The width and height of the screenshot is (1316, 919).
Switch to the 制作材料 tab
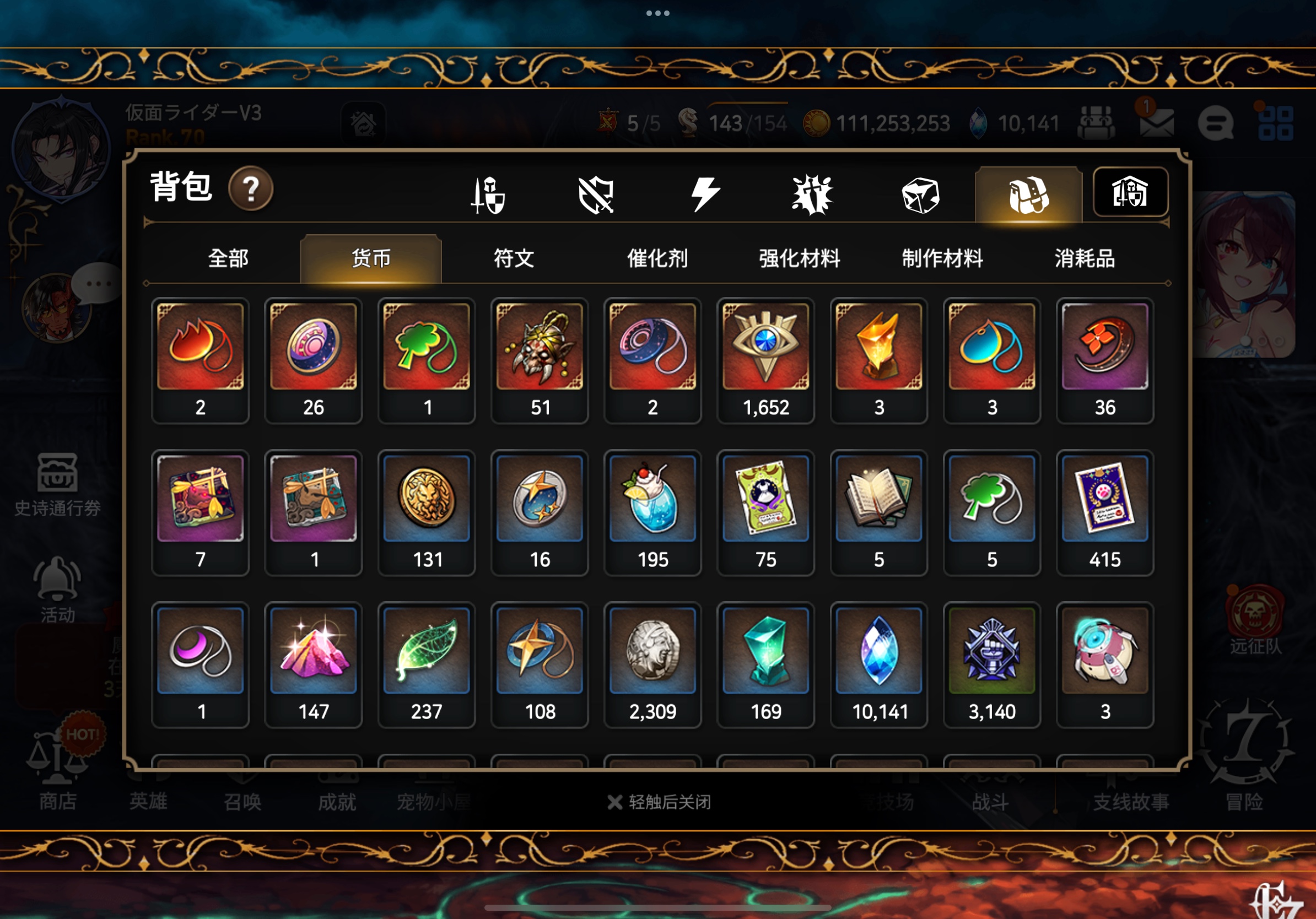942,258
